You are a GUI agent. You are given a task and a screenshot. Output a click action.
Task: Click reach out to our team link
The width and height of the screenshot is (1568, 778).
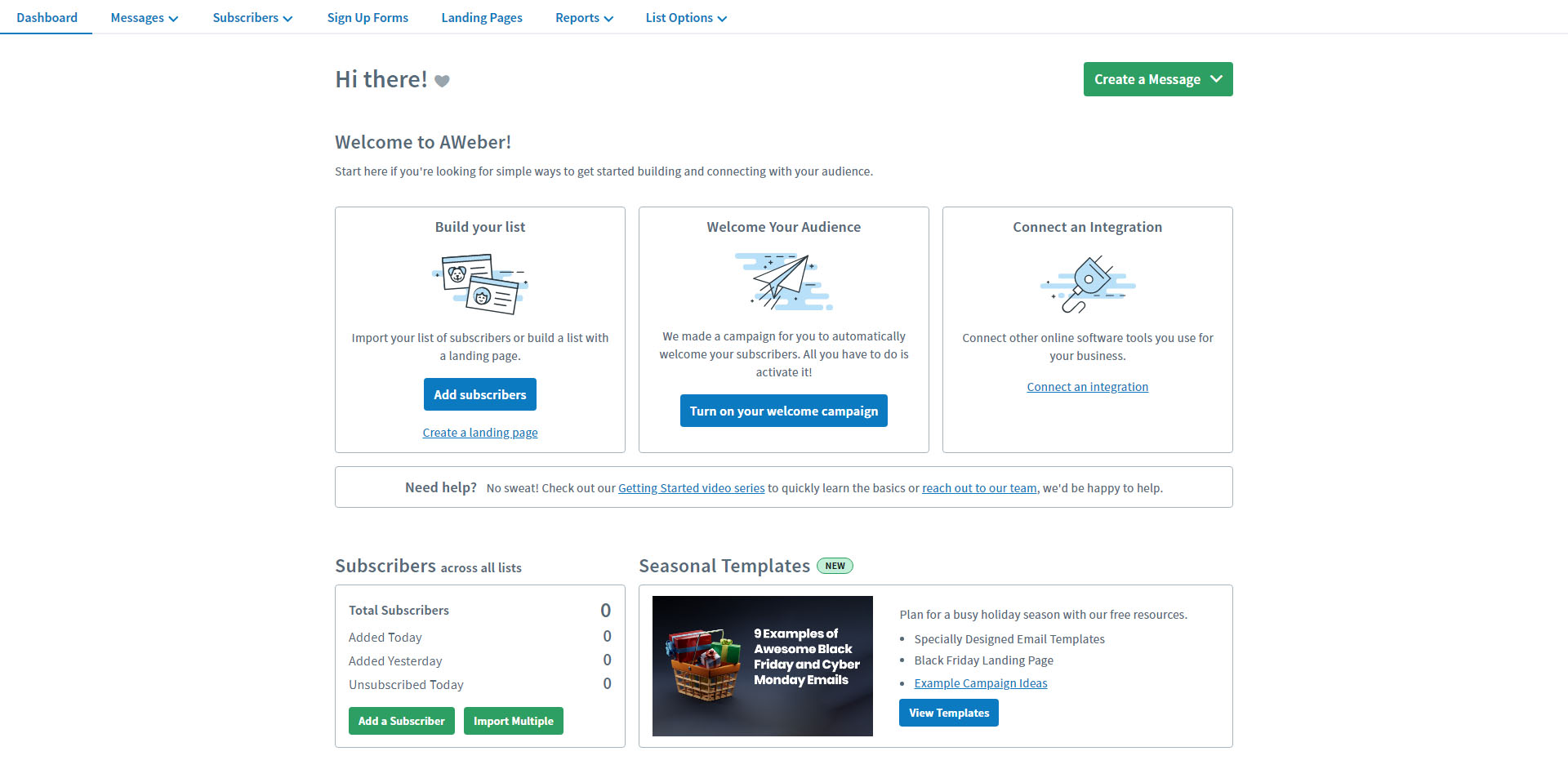click(x=979, y=488)
